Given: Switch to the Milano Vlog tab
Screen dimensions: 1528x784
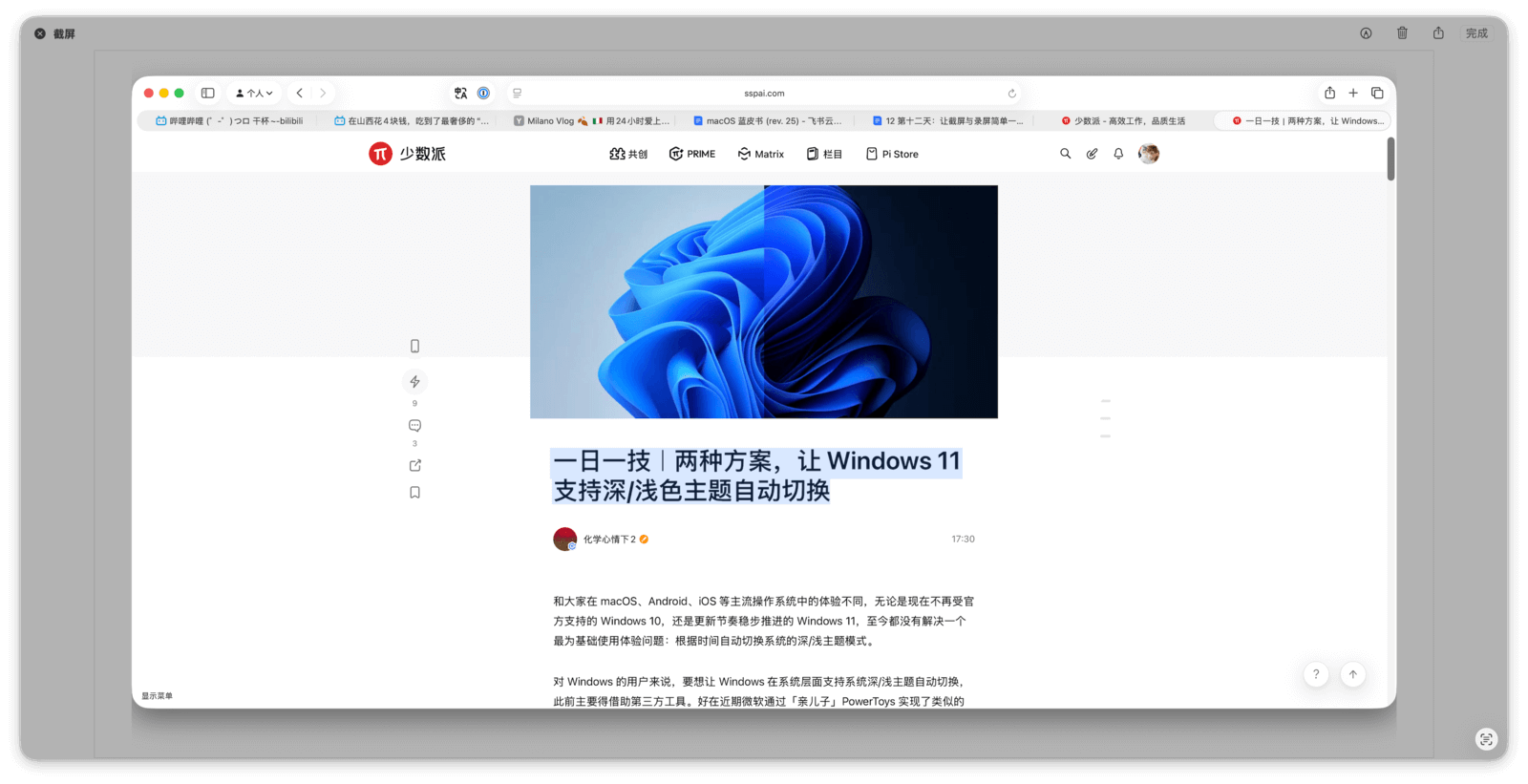Looking at the screenshot, I should [x=591, y=121].
